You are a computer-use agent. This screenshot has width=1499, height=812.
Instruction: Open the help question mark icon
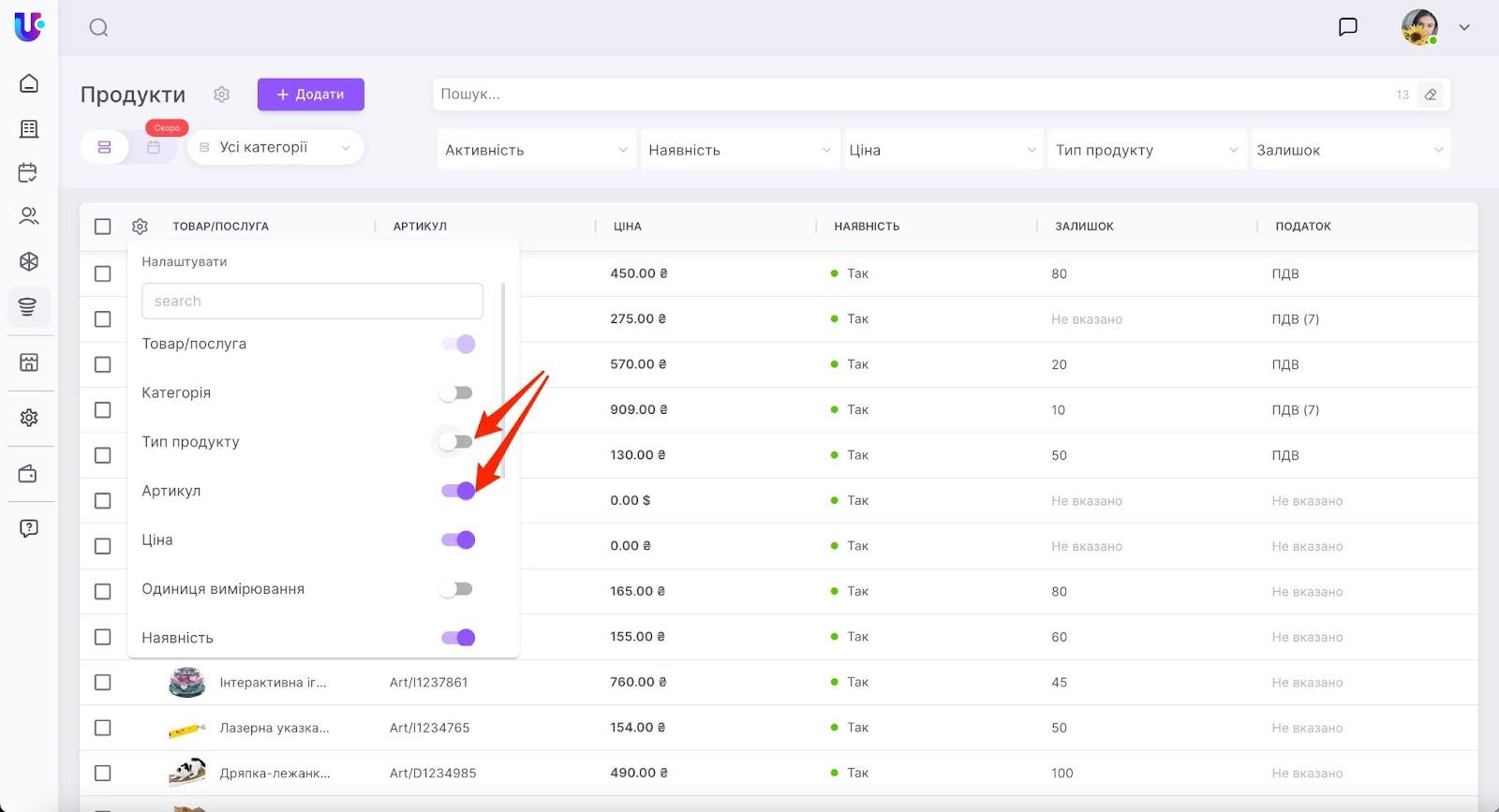pos(29,528)
